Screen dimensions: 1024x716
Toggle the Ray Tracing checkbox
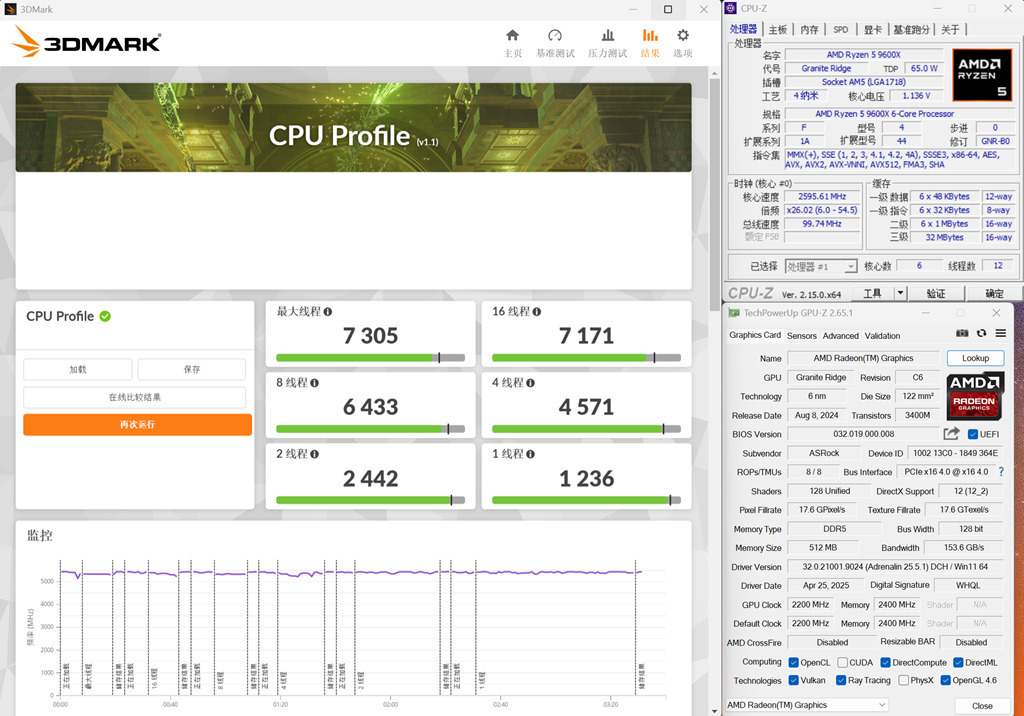pos(842,680)
